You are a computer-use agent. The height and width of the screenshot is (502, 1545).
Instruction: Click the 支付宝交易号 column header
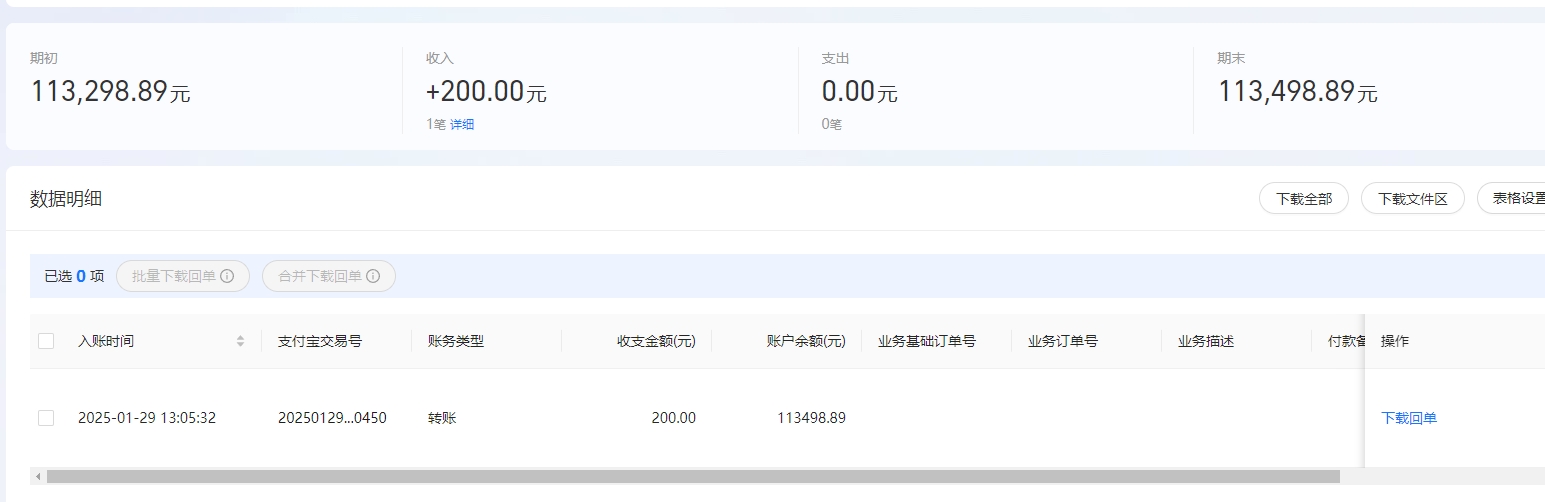coord(320,341)
